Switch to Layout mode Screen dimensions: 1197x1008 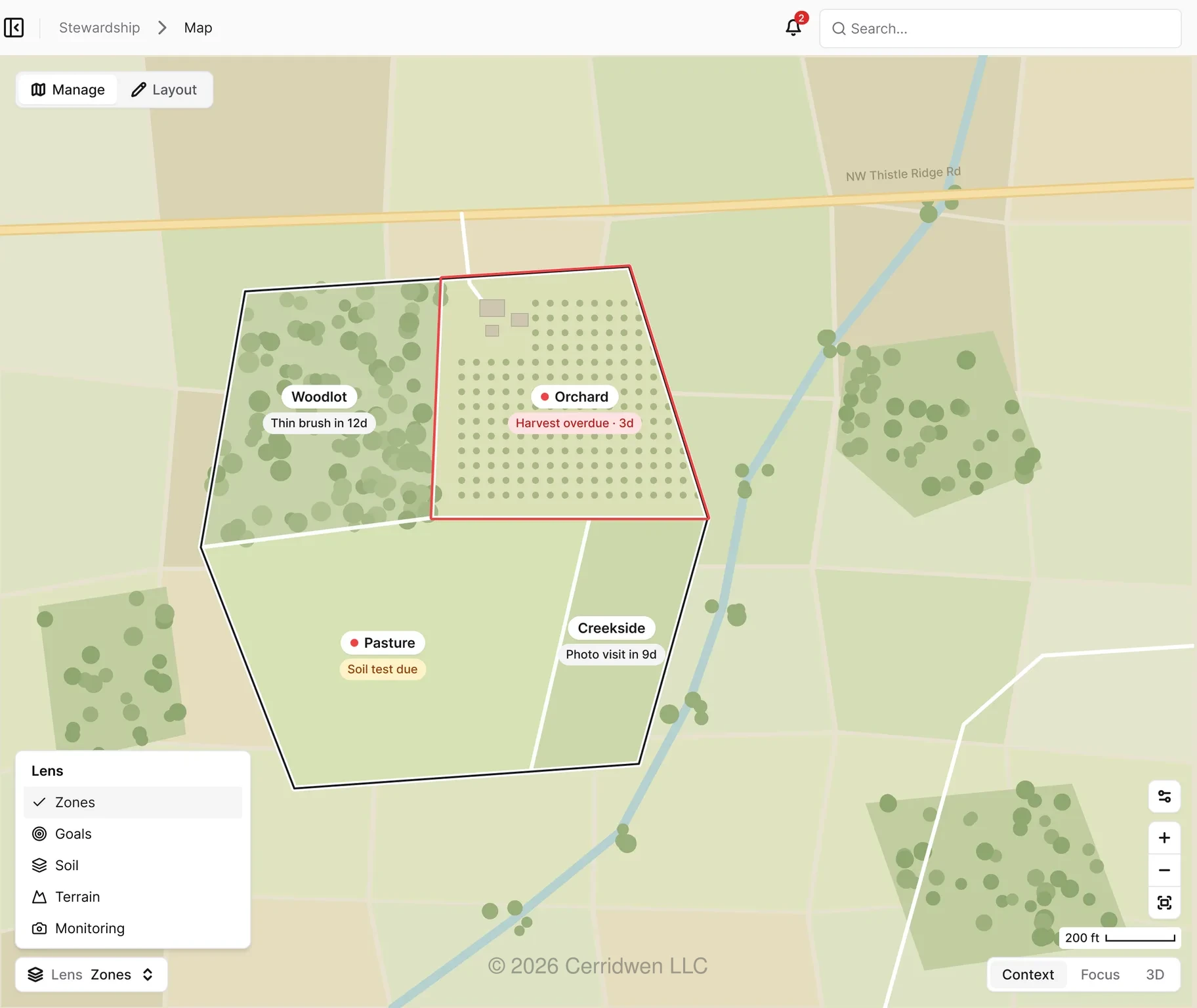pyautogui.click(x=164, y=89)
